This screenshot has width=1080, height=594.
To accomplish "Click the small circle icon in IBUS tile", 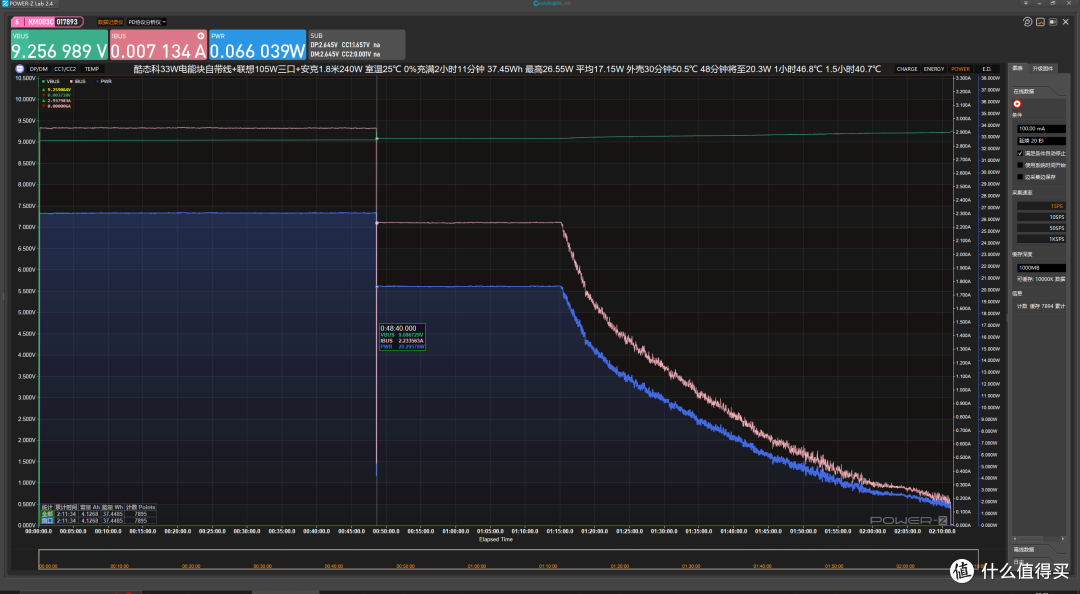I will [x=200, y=36].
